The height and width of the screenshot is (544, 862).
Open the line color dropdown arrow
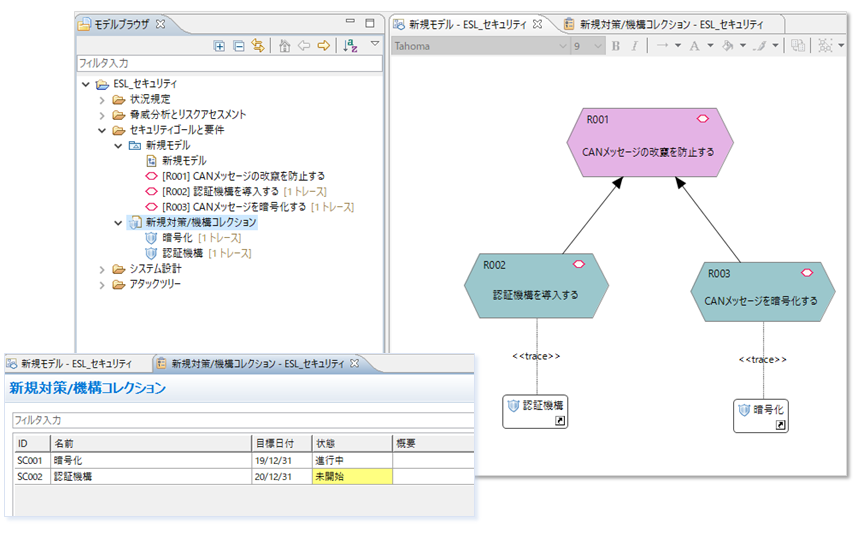[x=775, y=46]
